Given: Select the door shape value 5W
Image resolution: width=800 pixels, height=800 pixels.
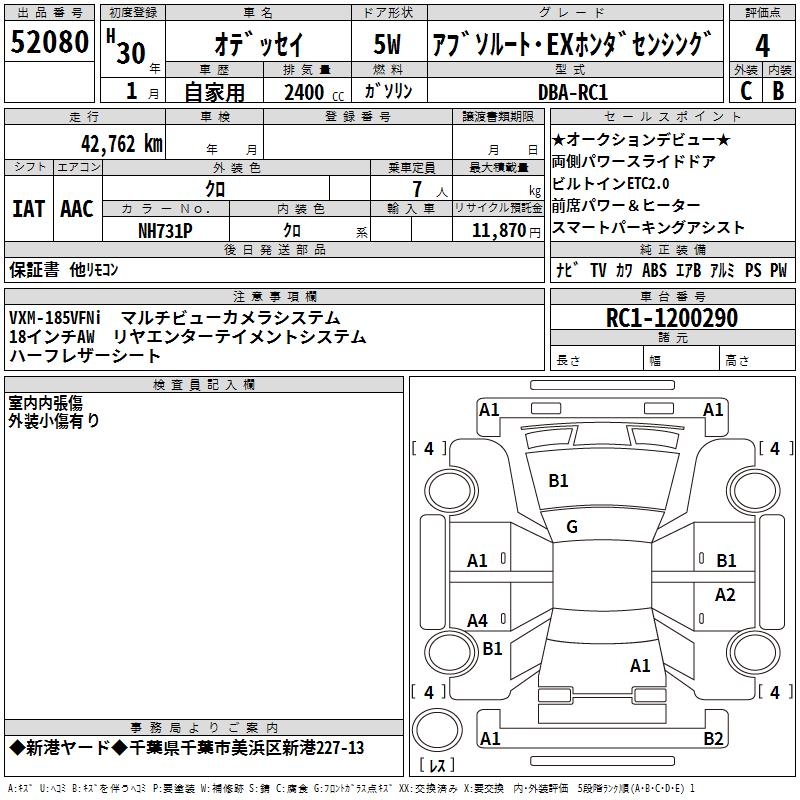Looking at the screenshot, I should [387, 44].
